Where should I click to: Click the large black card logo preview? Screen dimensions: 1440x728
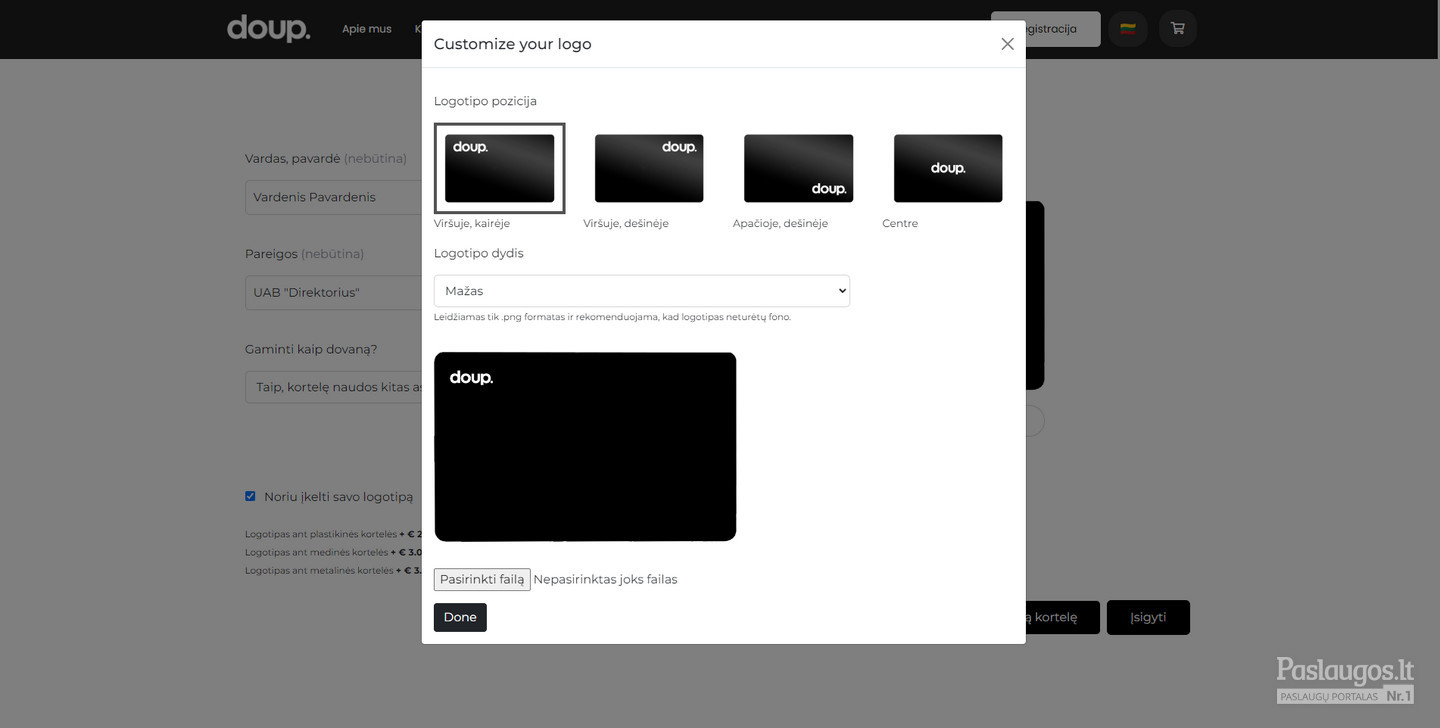coord(585,447)
